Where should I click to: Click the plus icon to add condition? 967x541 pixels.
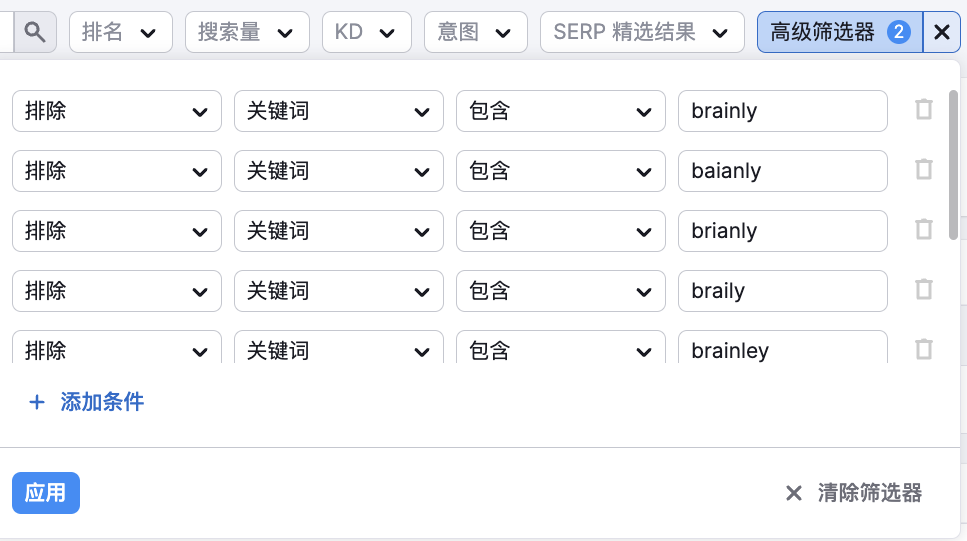37,402
